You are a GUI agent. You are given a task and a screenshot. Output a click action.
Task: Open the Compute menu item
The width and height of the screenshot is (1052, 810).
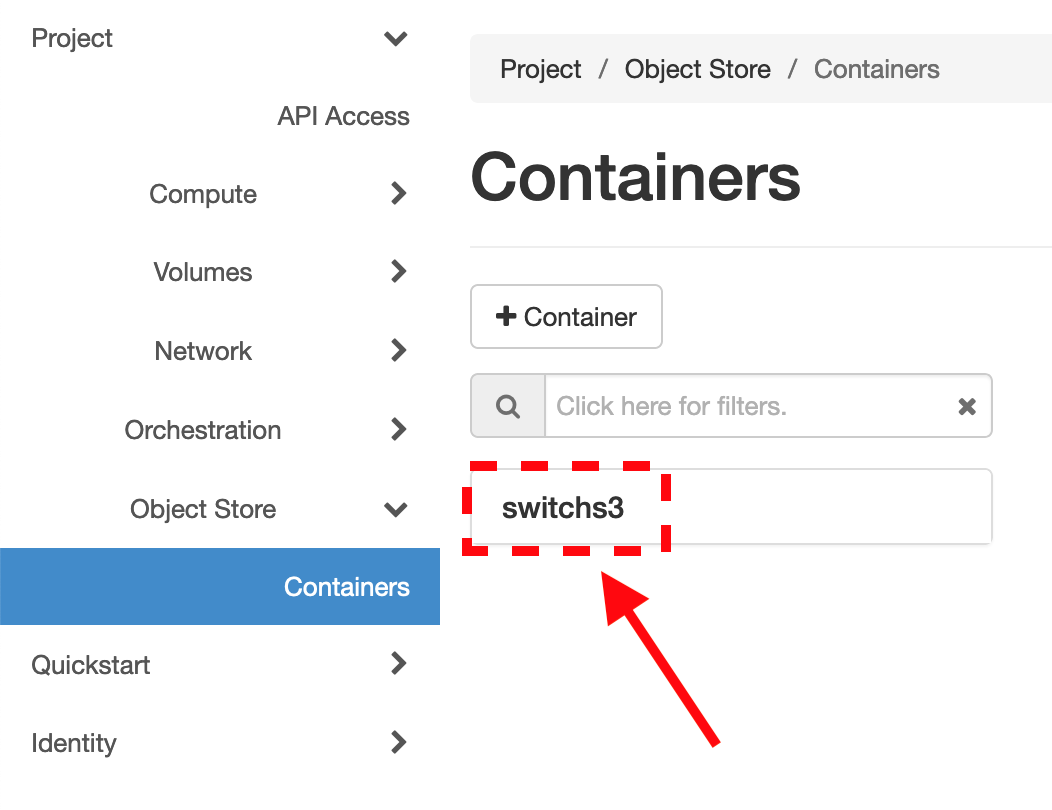tap(203, 194)
